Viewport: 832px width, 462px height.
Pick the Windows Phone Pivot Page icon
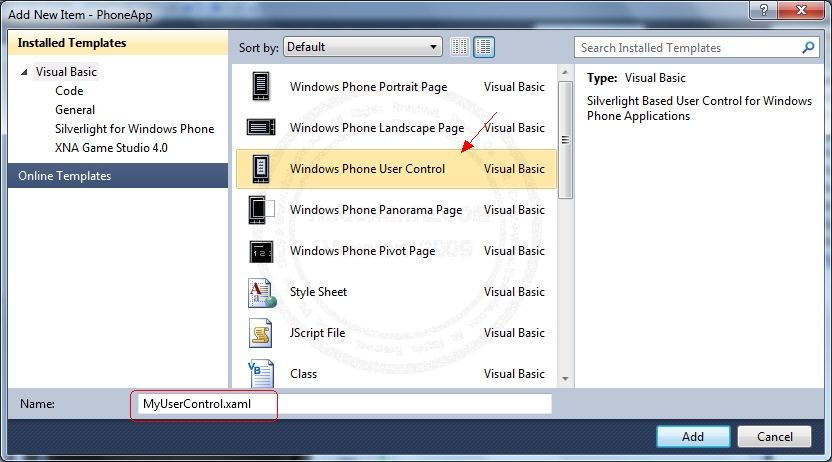261,251
